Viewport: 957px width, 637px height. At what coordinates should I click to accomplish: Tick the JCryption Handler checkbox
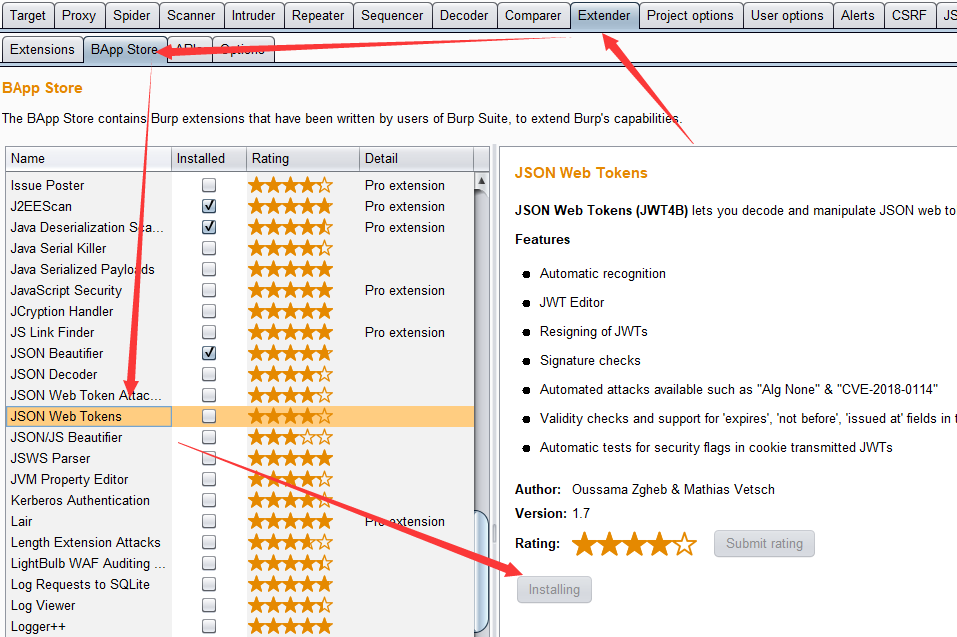point(209,311)
